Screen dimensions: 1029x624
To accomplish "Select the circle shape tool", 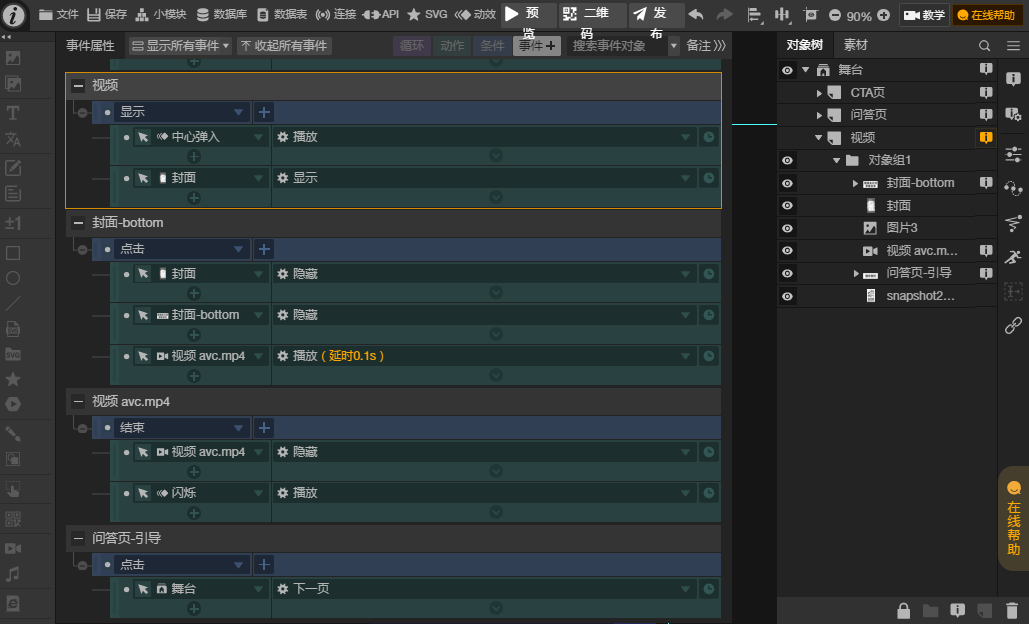I will tap(12, 278).
